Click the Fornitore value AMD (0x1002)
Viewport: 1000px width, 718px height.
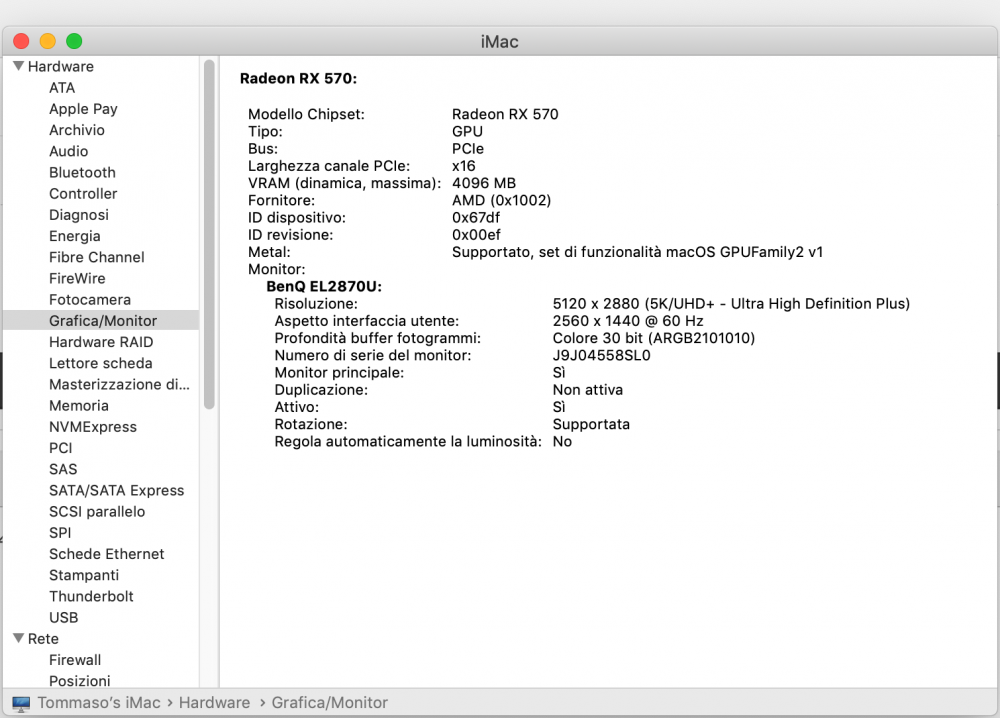[501, 200]
